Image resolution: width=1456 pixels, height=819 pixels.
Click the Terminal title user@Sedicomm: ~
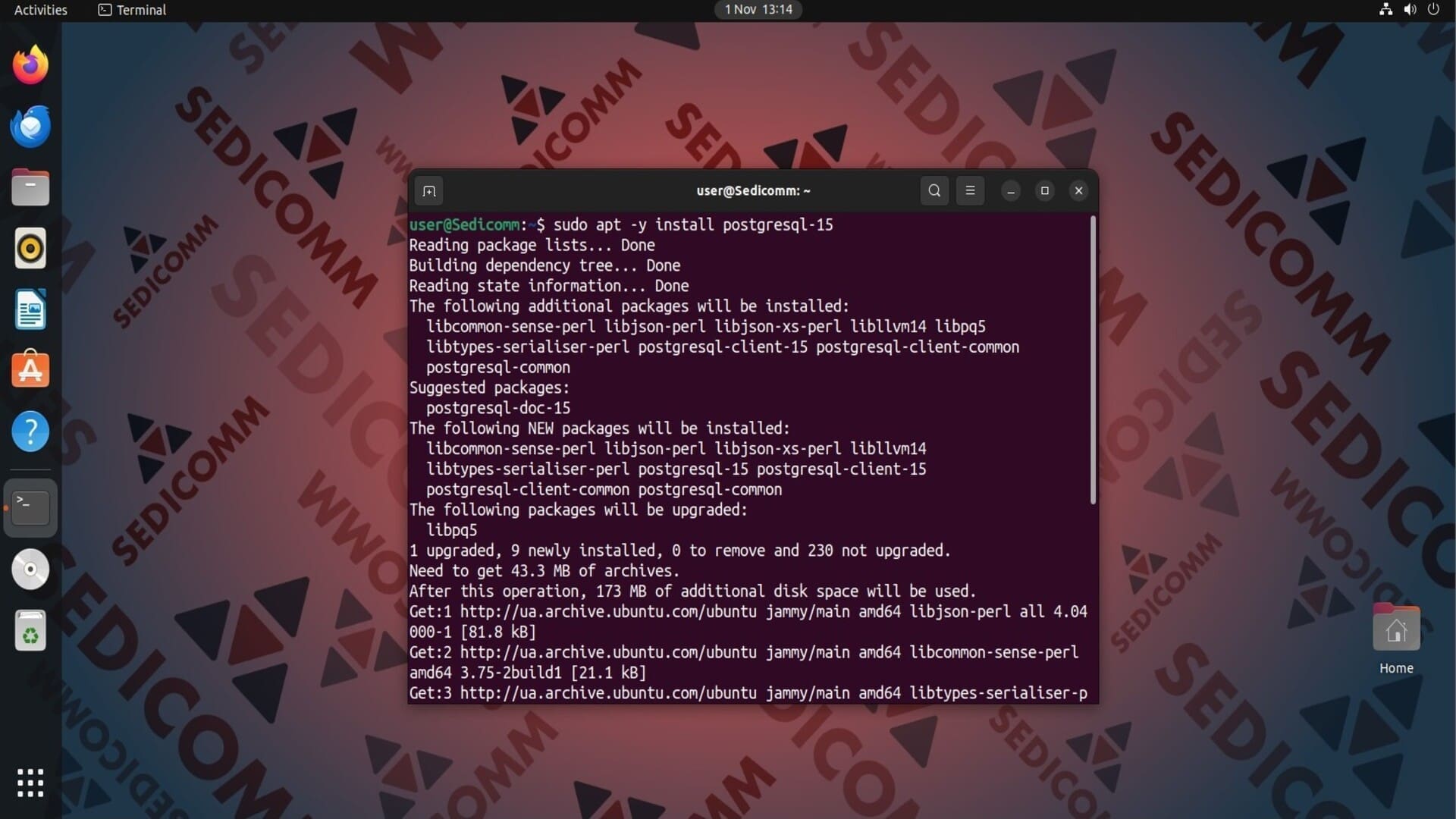pyautogui.click(x=753, y=191)
